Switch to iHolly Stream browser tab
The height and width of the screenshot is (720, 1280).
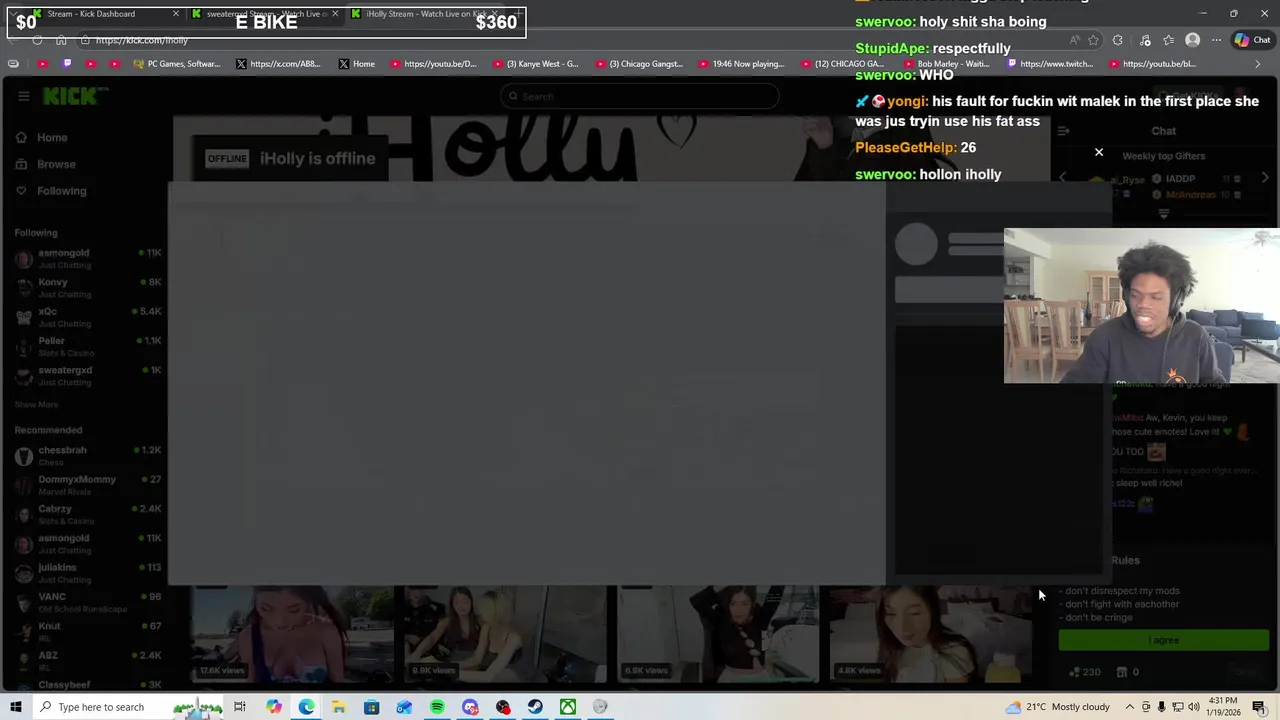(425, 14)
